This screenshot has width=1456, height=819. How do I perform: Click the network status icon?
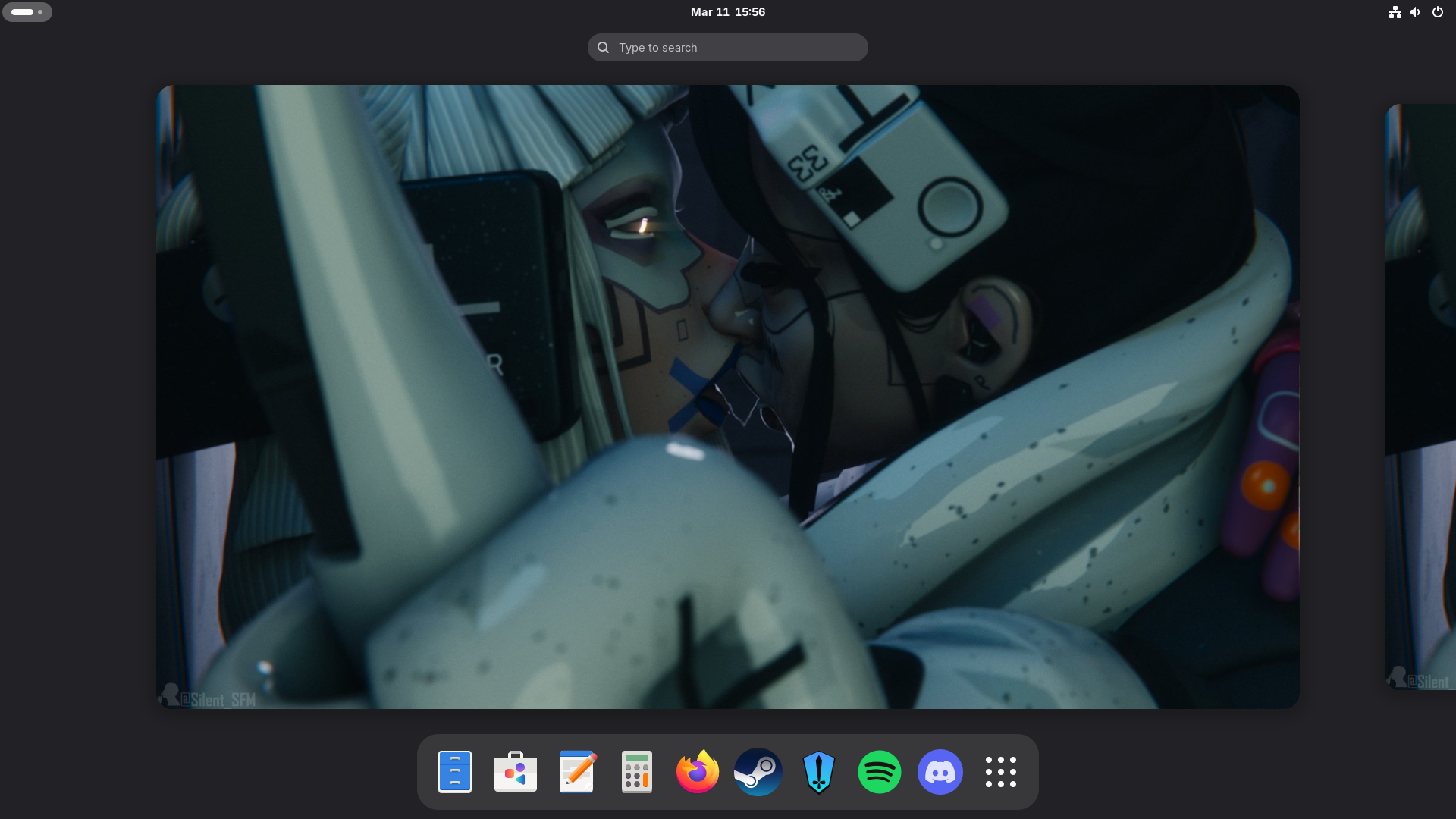coord(1395,12)
